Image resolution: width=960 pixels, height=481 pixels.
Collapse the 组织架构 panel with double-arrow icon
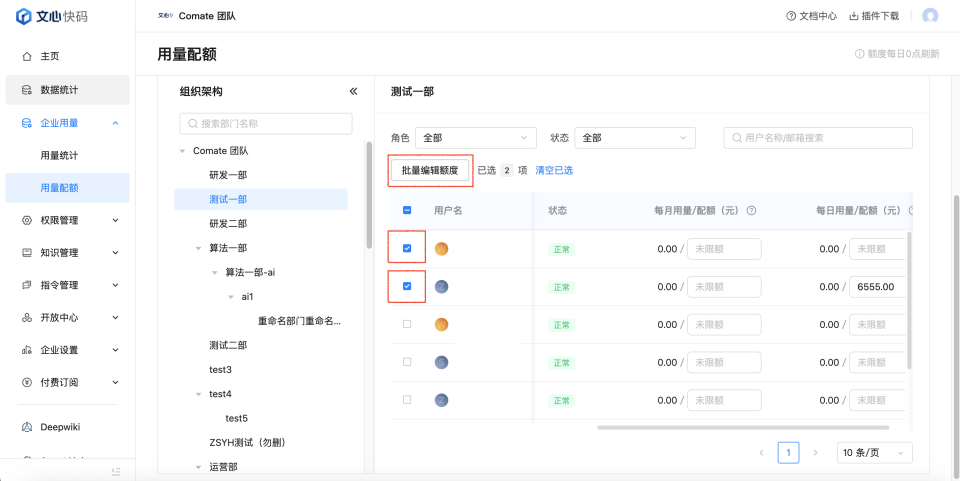coord(353,91)
